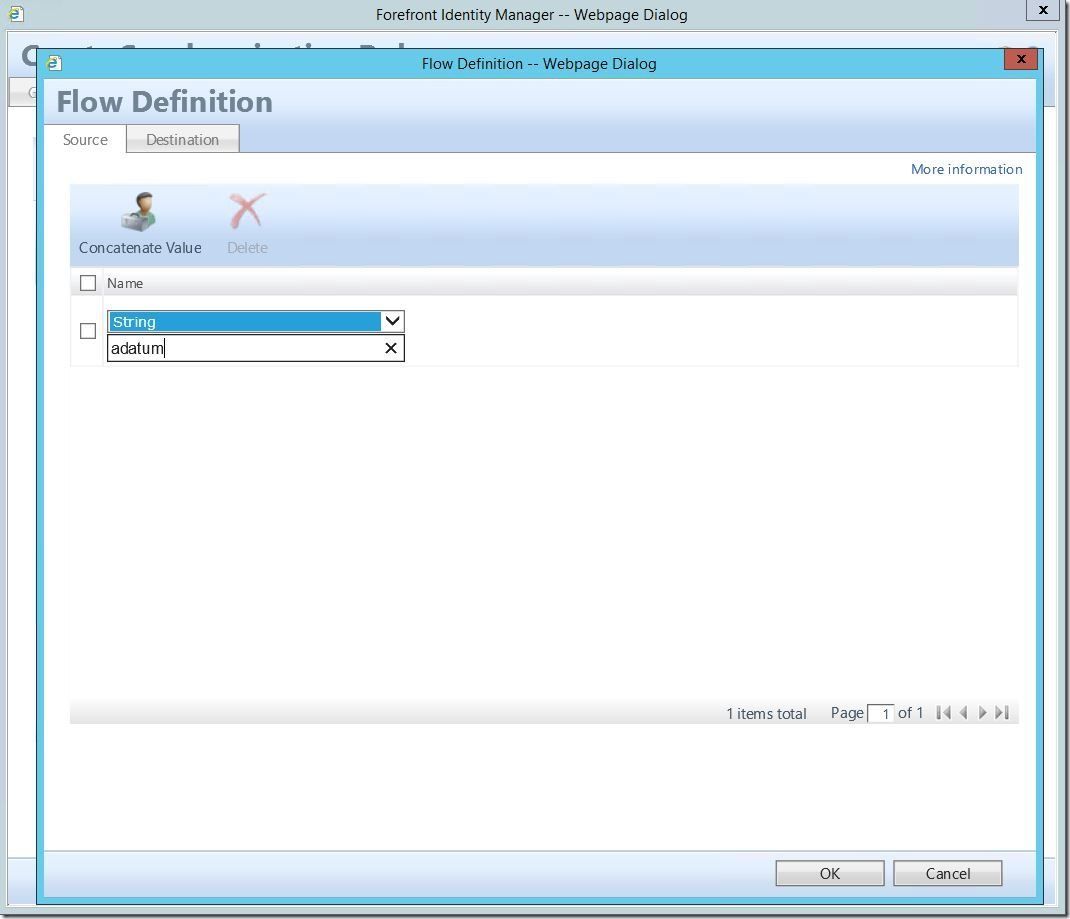Click the page number box
1070x919 pixels.
[880, 714]
